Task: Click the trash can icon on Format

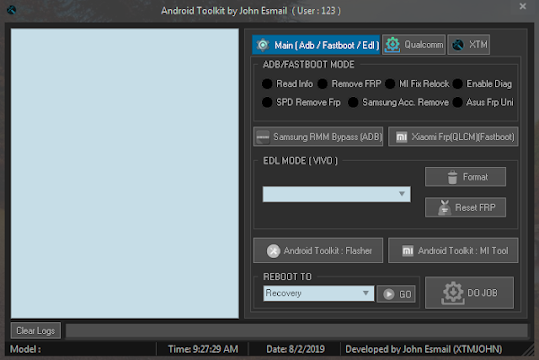Action: point(452,177)
